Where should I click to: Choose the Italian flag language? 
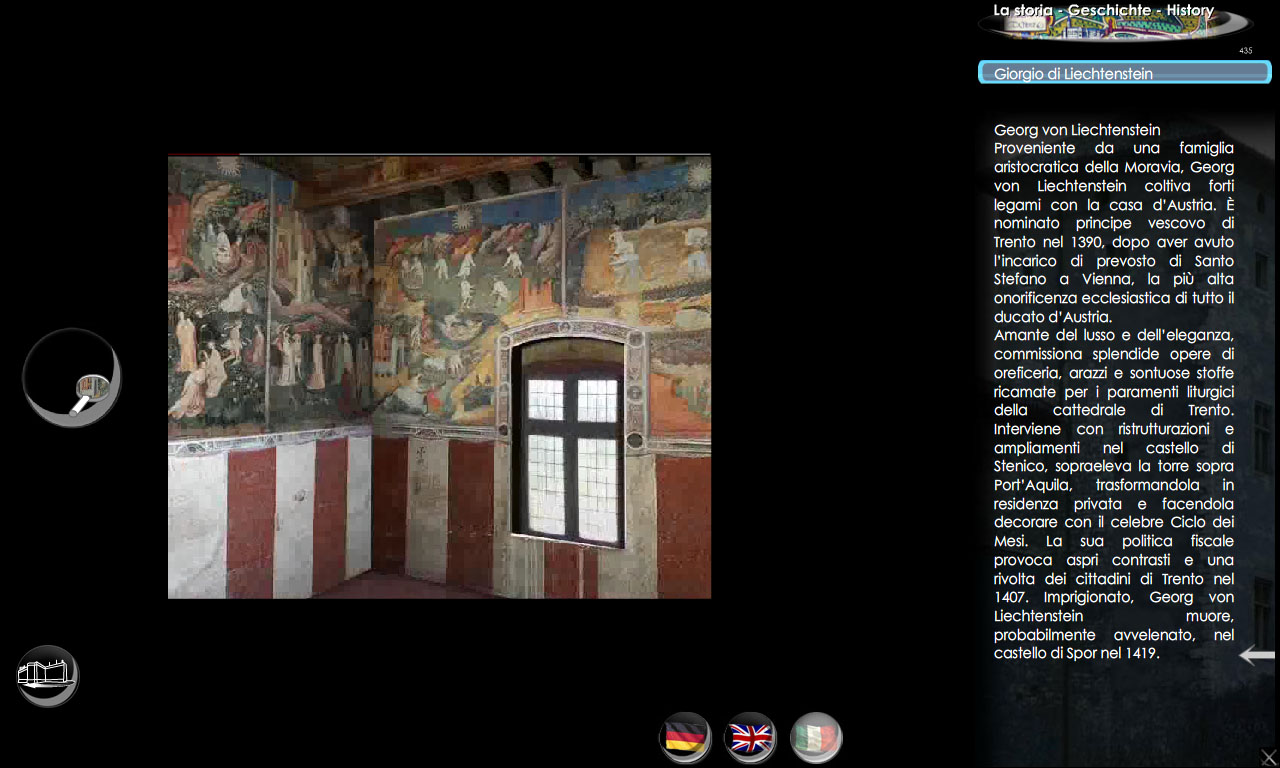pyautogui.click(x=816, y=739)
